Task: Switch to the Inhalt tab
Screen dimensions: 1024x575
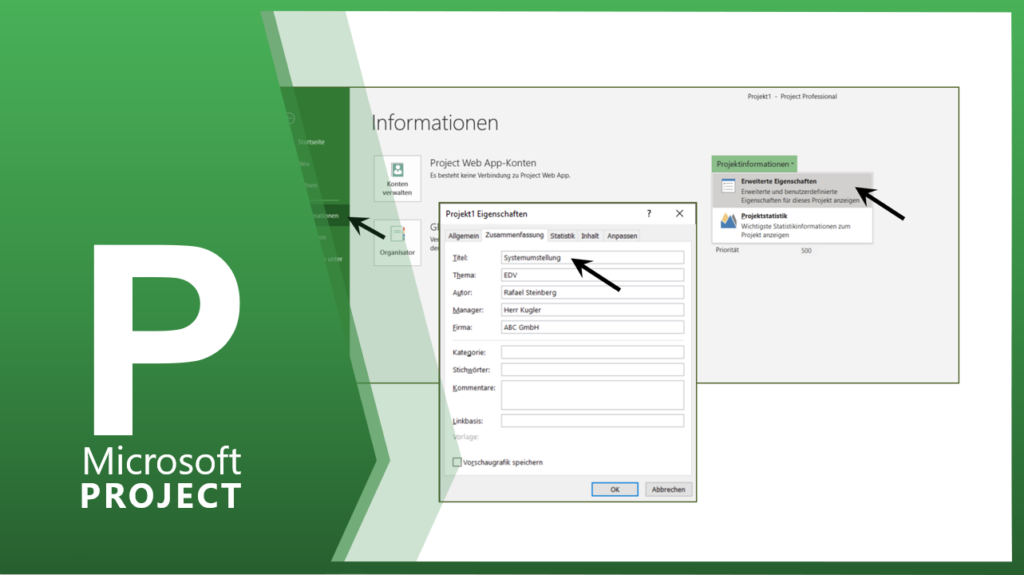Action: 590,236
